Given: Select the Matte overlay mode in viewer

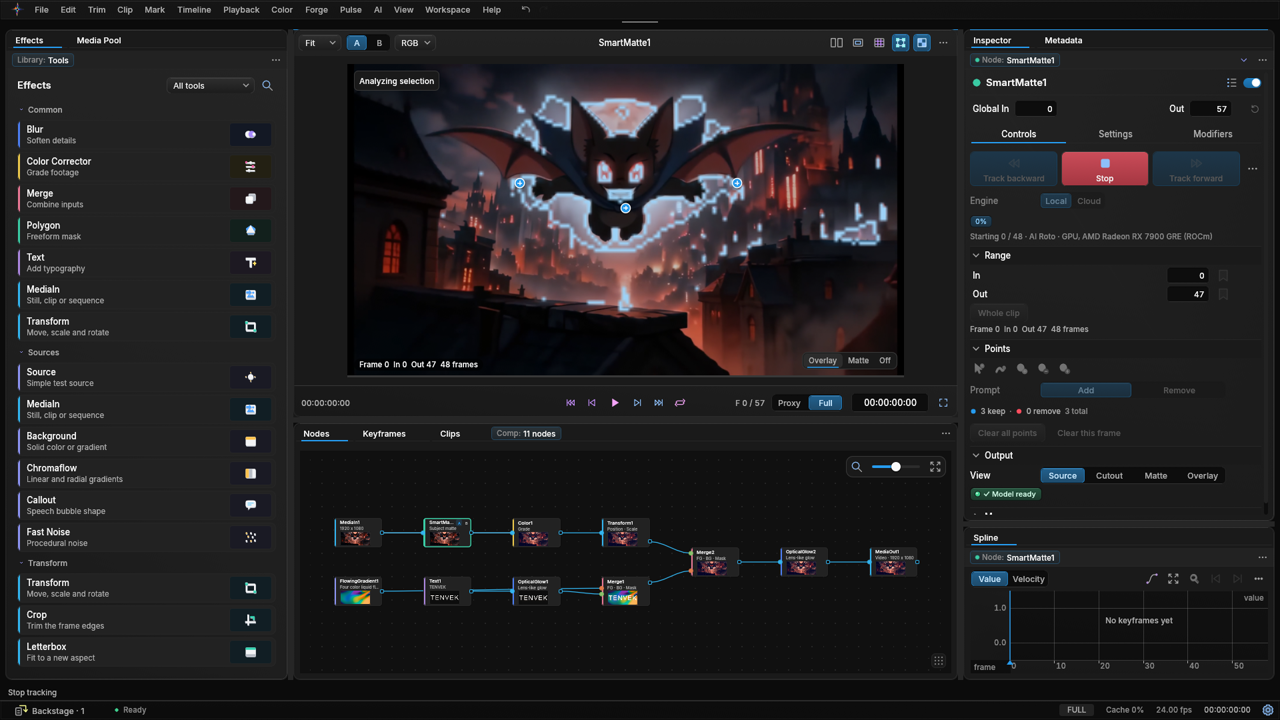Looking at the screenshot, I should tap(858, 361).
